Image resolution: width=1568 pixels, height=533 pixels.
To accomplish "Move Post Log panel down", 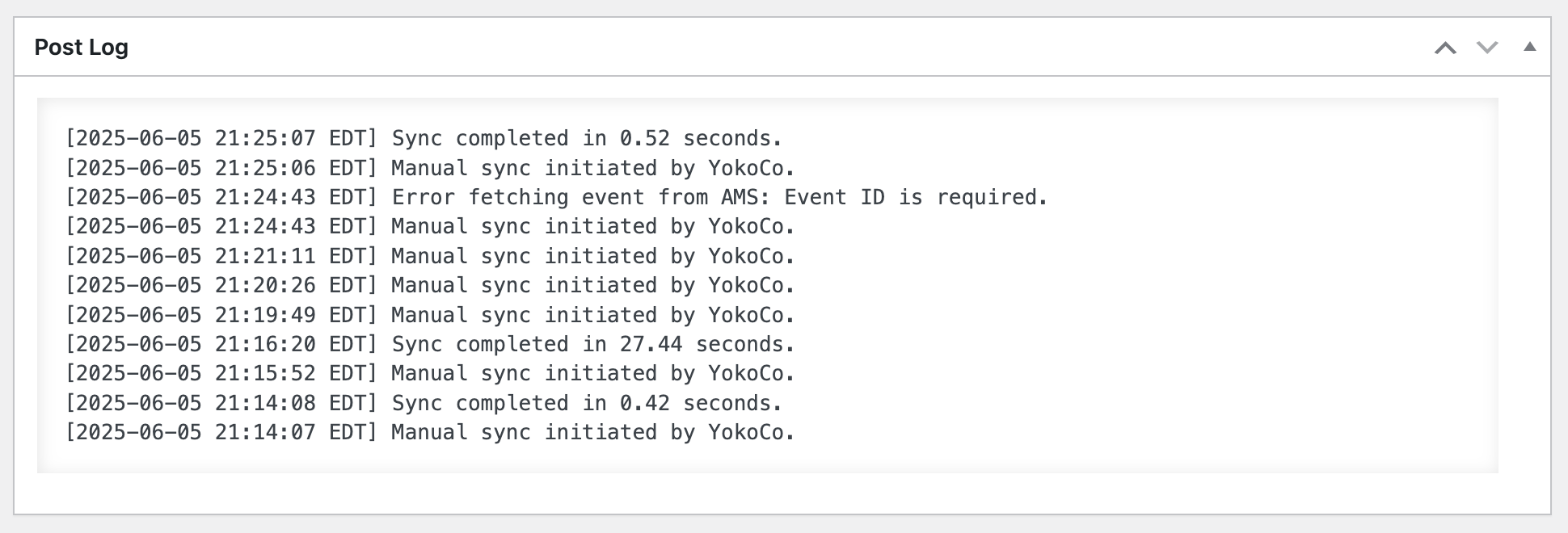I will [1487, 48].
